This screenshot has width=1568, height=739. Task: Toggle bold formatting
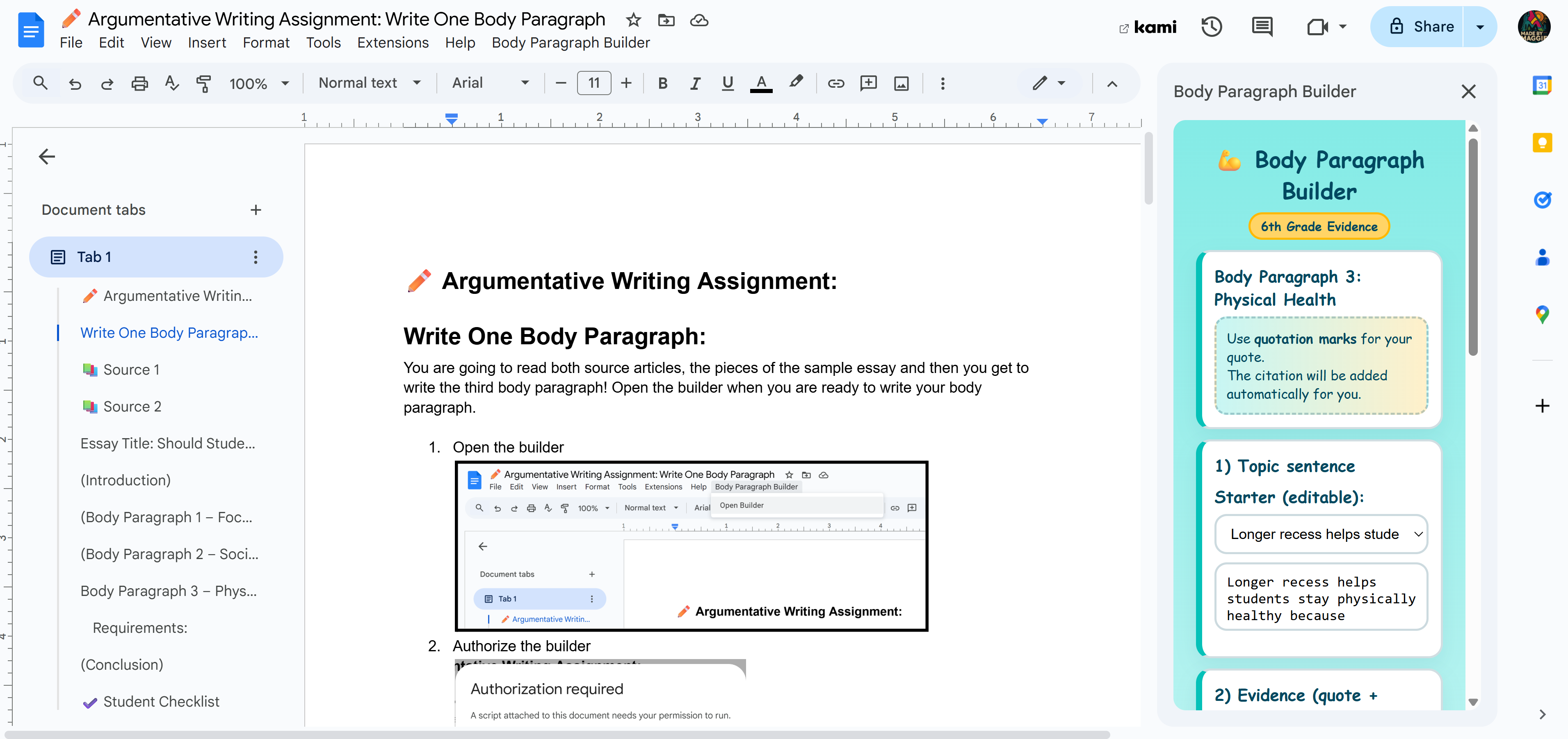click(x=662, y=83)
